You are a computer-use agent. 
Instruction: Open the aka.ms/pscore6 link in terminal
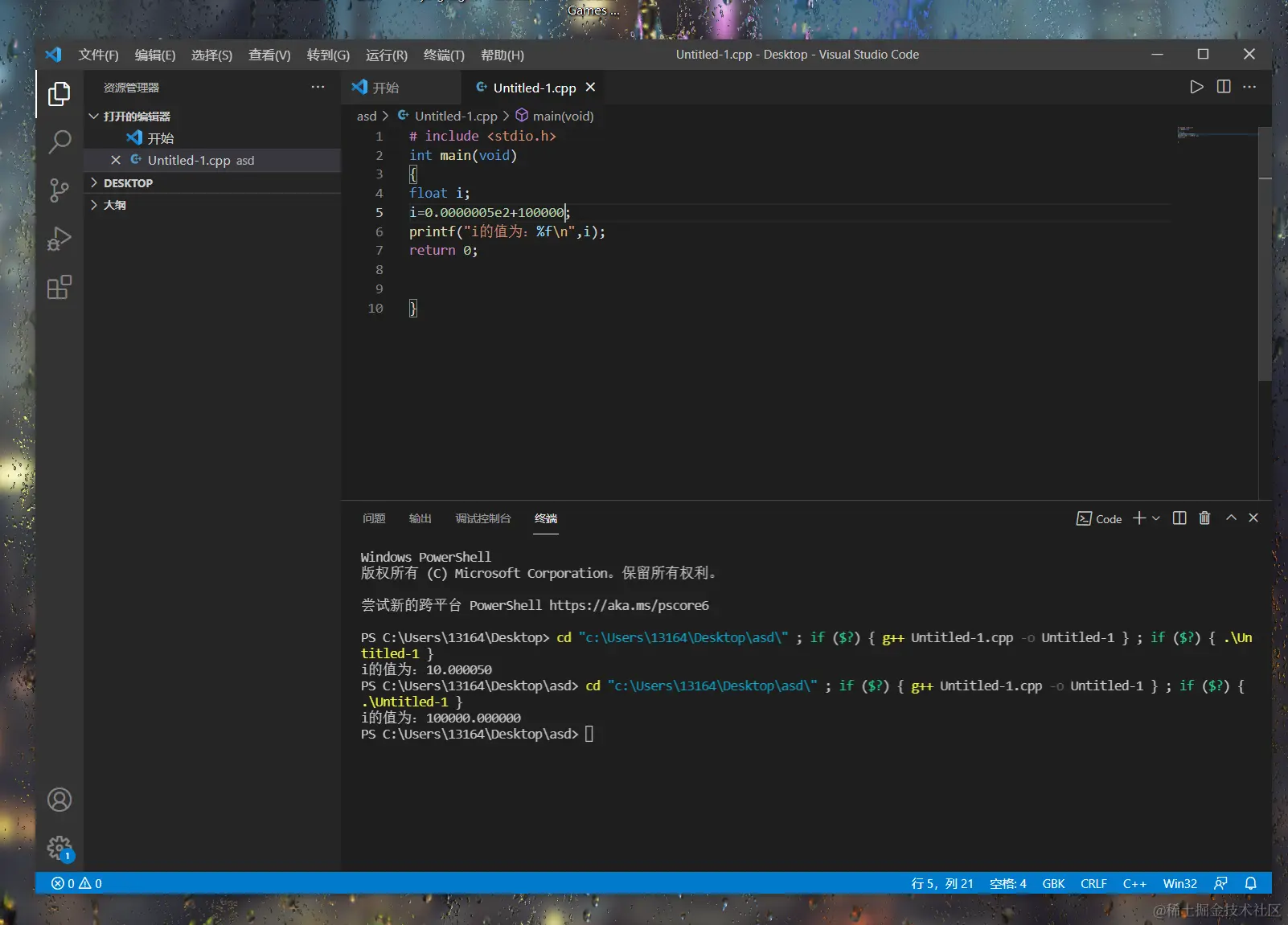(x=629, y=605)
